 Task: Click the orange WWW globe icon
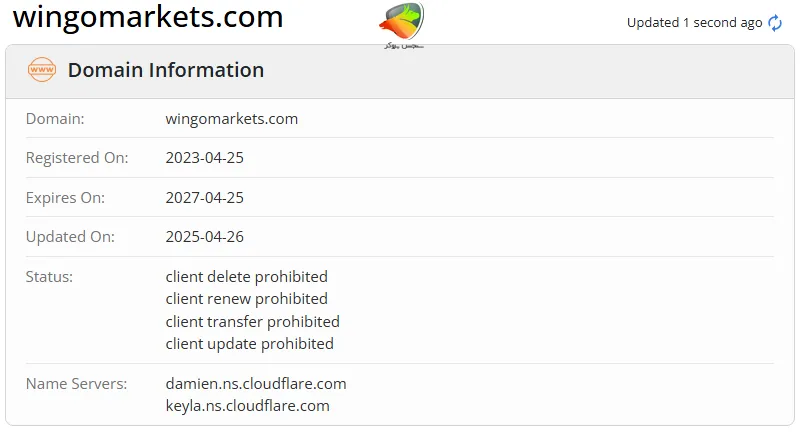pos(42,70)
